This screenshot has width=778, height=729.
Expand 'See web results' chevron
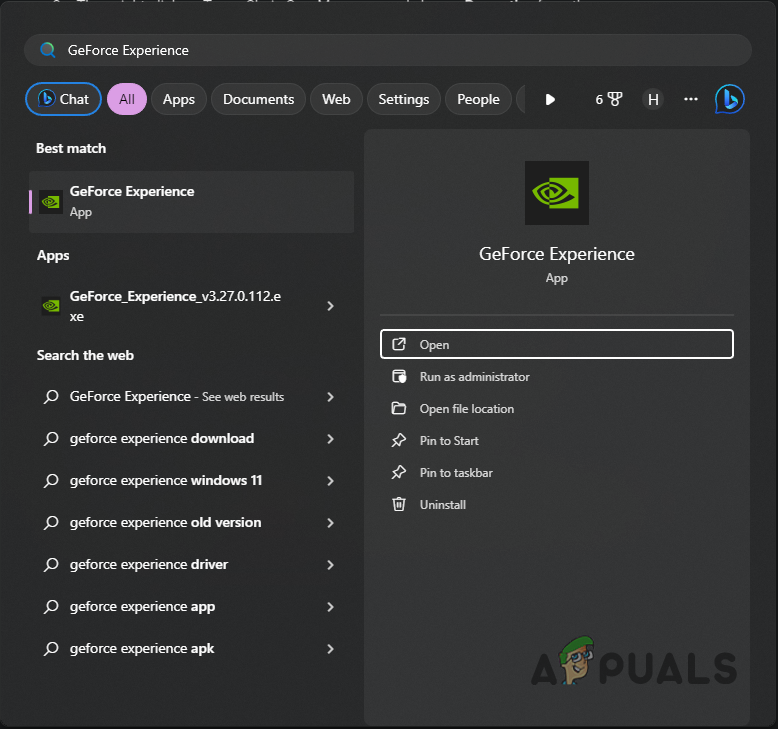tap(330, 397)
